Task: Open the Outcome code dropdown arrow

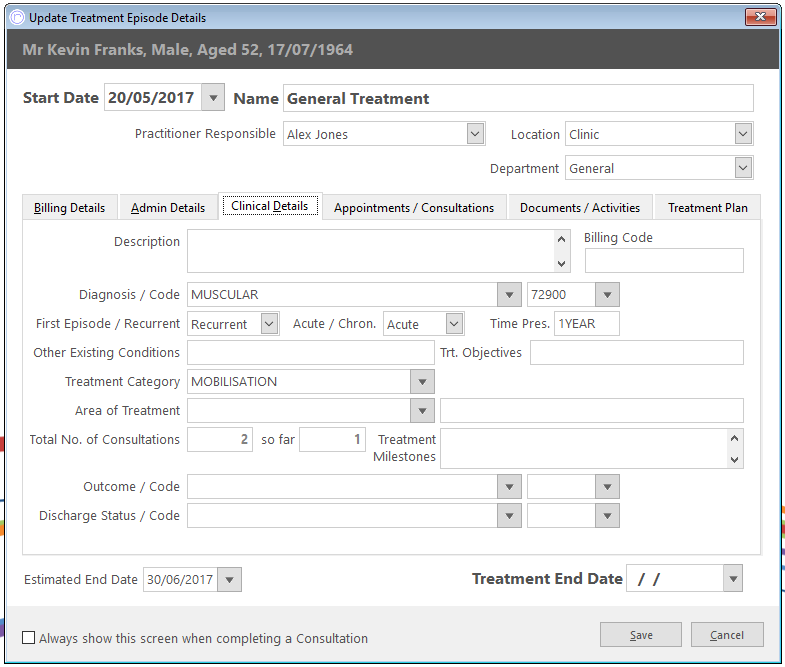Action: coord(607,487)
